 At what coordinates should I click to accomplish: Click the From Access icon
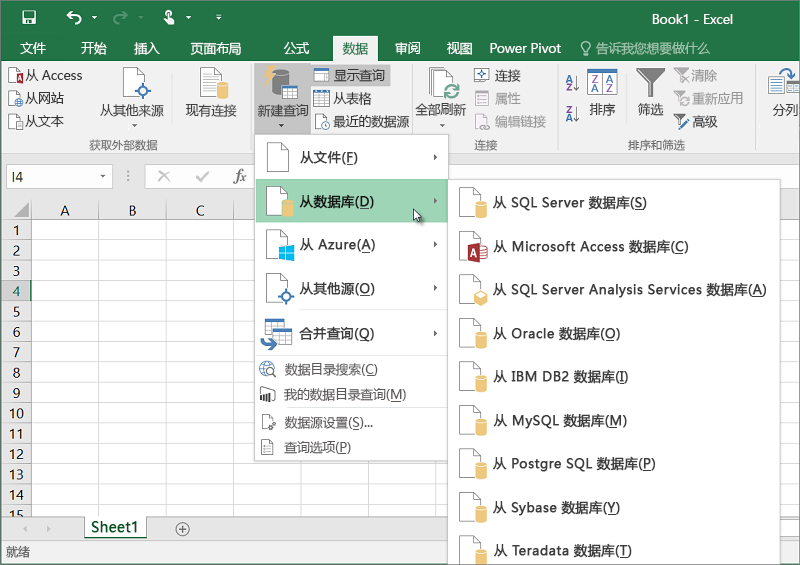(16, 76)
